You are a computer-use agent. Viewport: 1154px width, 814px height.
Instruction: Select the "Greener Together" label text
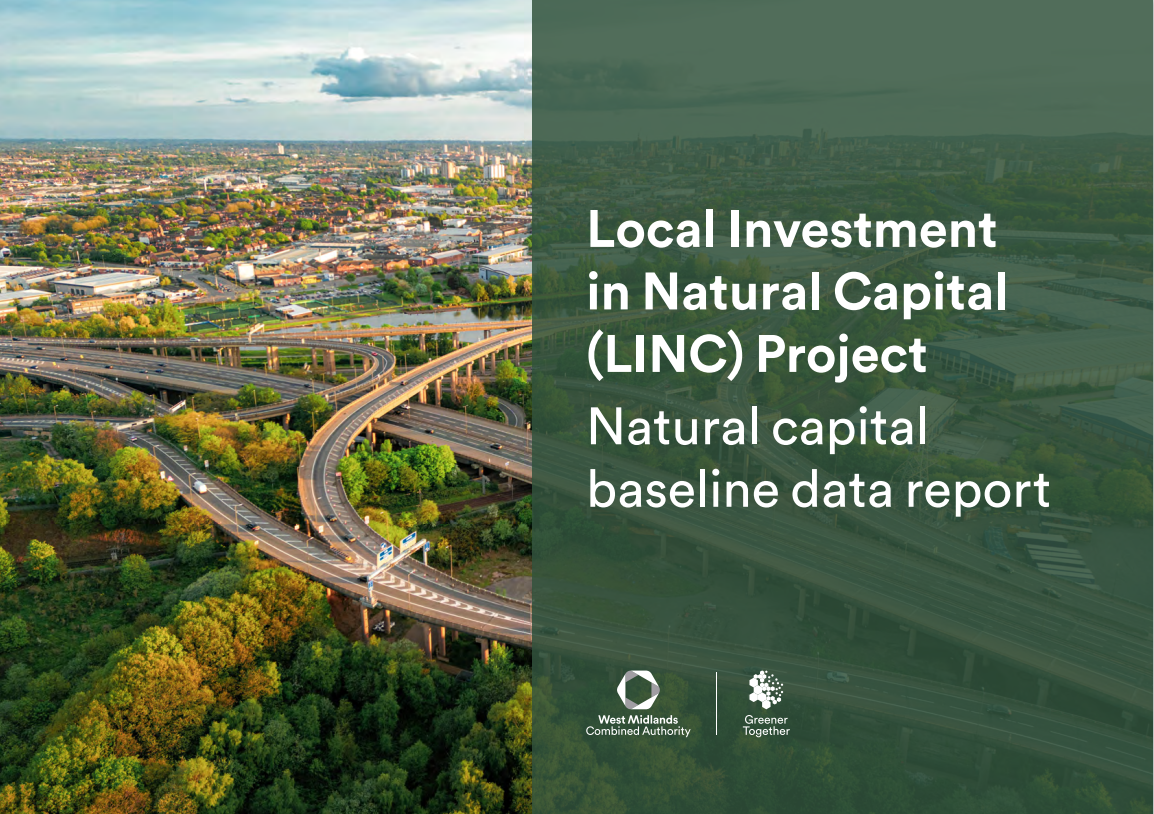point(766,725)
